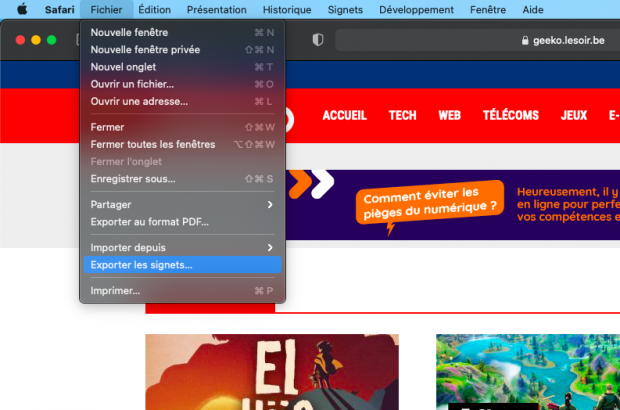Go to JEUX section
This screenshot has width=620, height=410.
tap(574, 115)
